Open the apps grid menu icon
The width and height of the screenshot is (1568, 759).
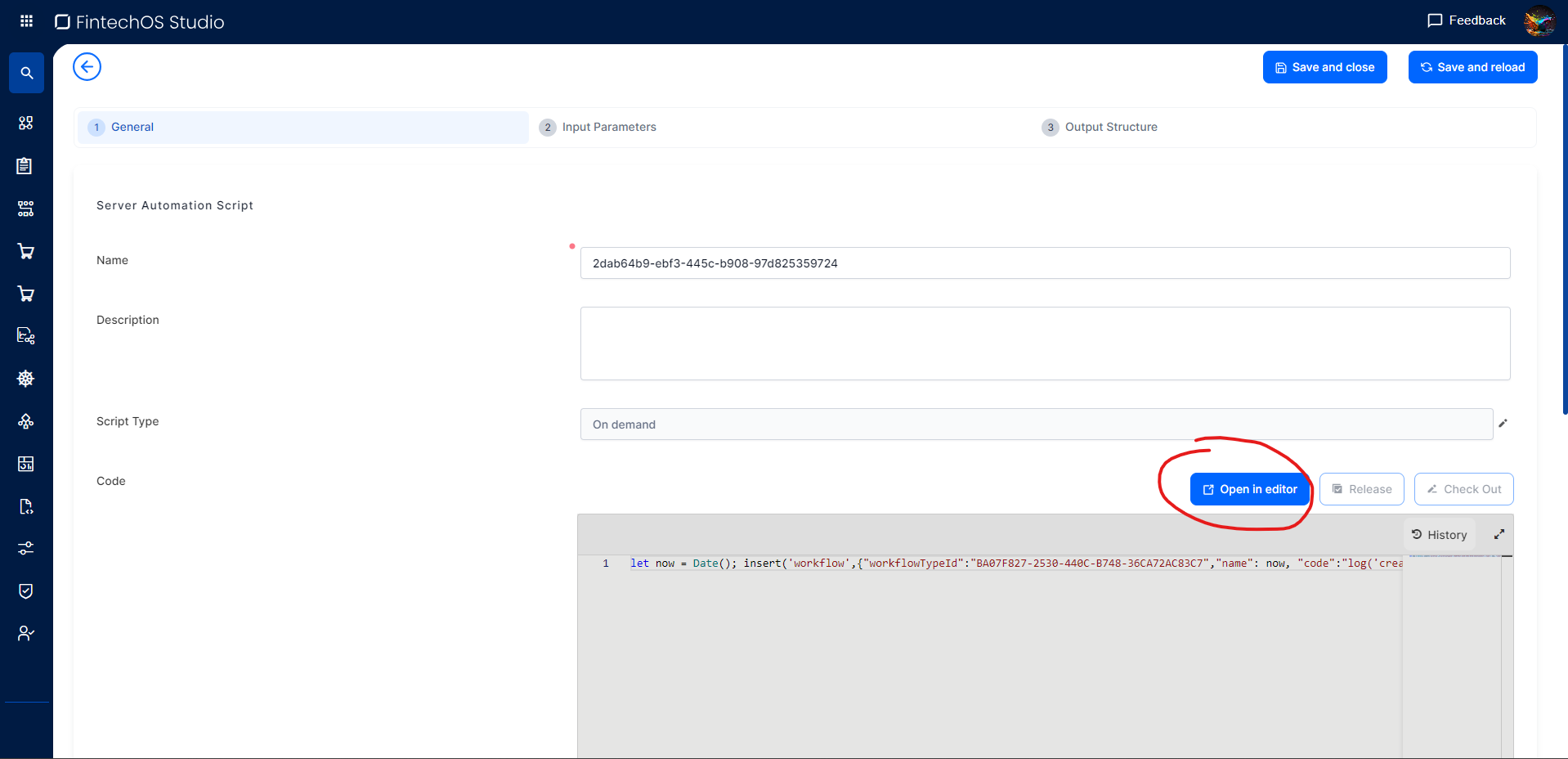click(x=26, y=21)
